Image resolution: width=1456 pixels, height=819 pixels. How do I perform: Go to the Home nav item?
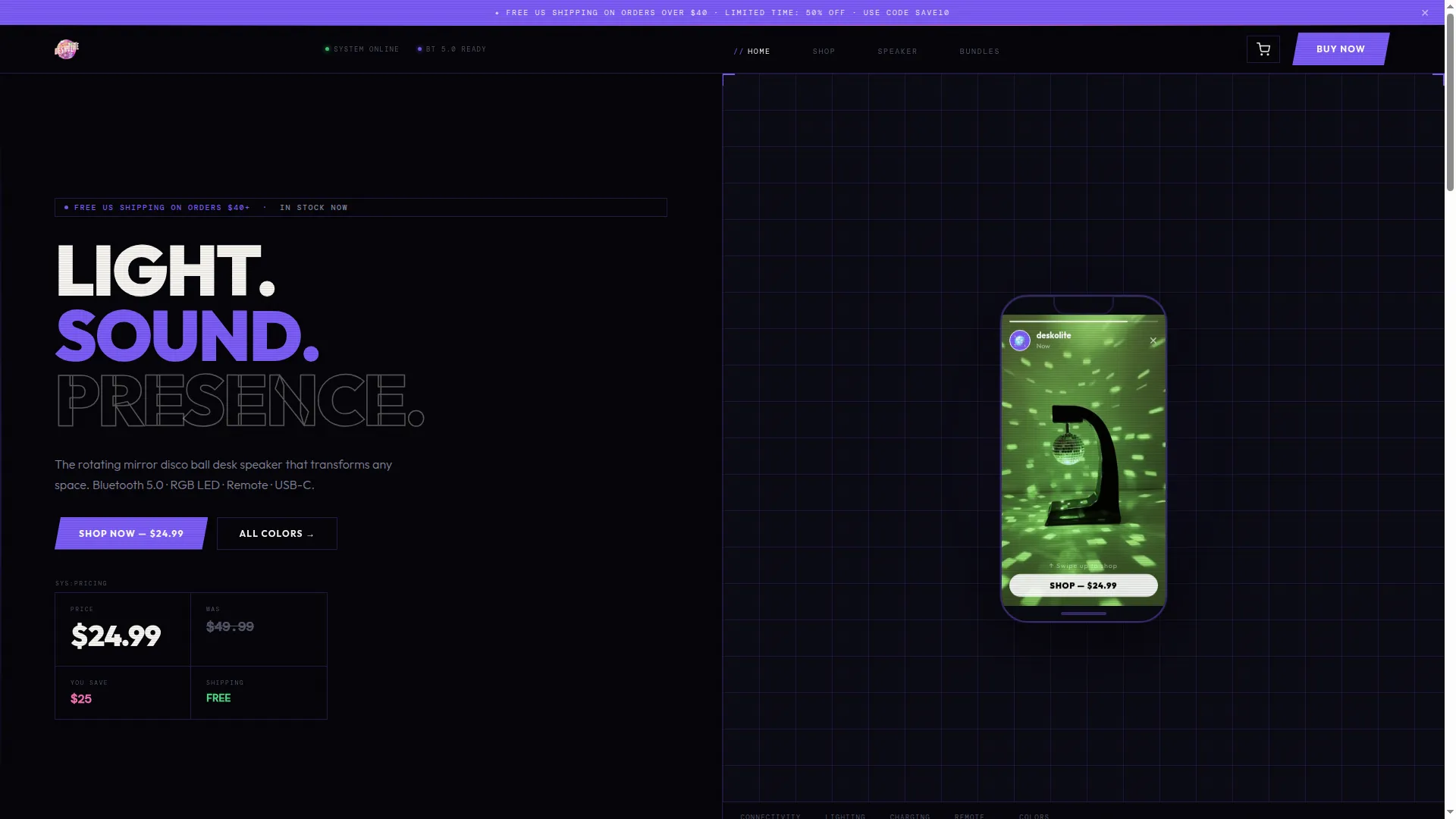tap(752, 52)
